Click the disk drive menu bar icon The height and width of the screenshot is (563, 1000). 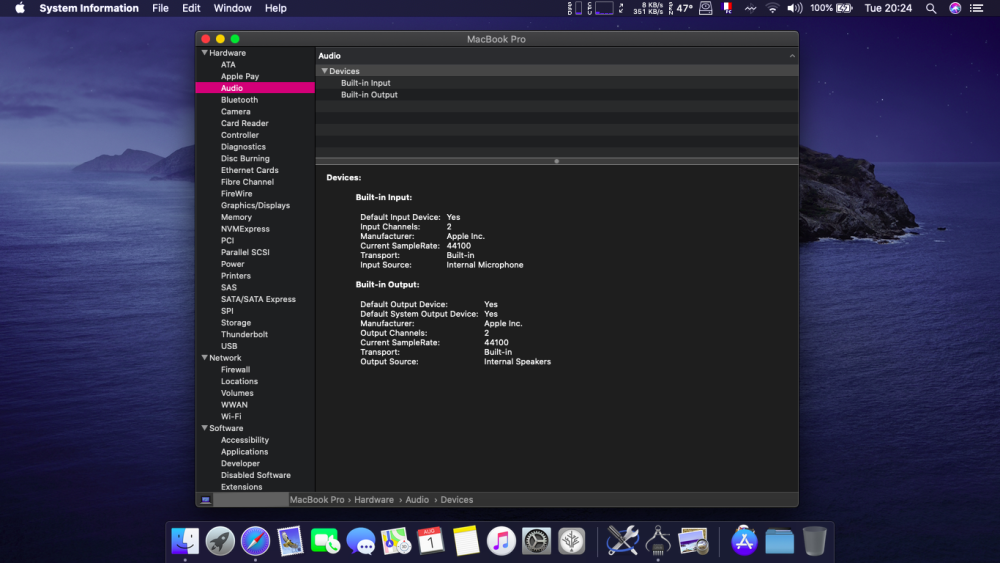(x=705, y=8)
